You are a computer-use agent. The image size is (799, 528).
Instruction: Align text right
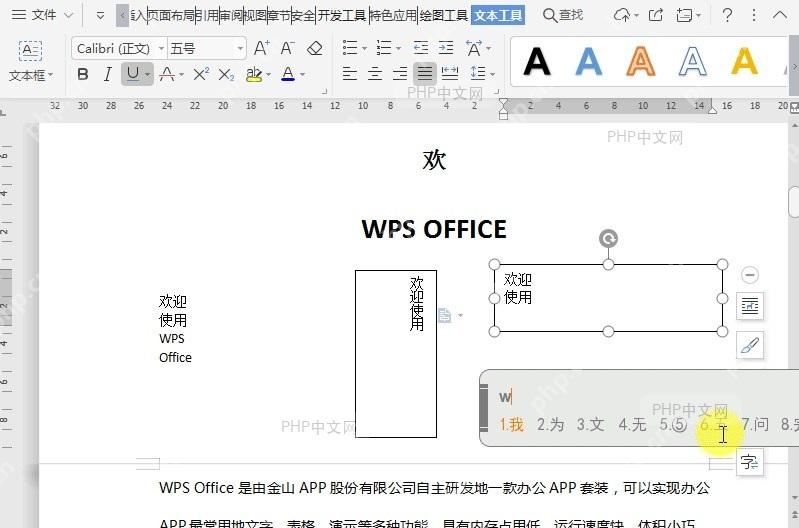click(x=400, y=74)
